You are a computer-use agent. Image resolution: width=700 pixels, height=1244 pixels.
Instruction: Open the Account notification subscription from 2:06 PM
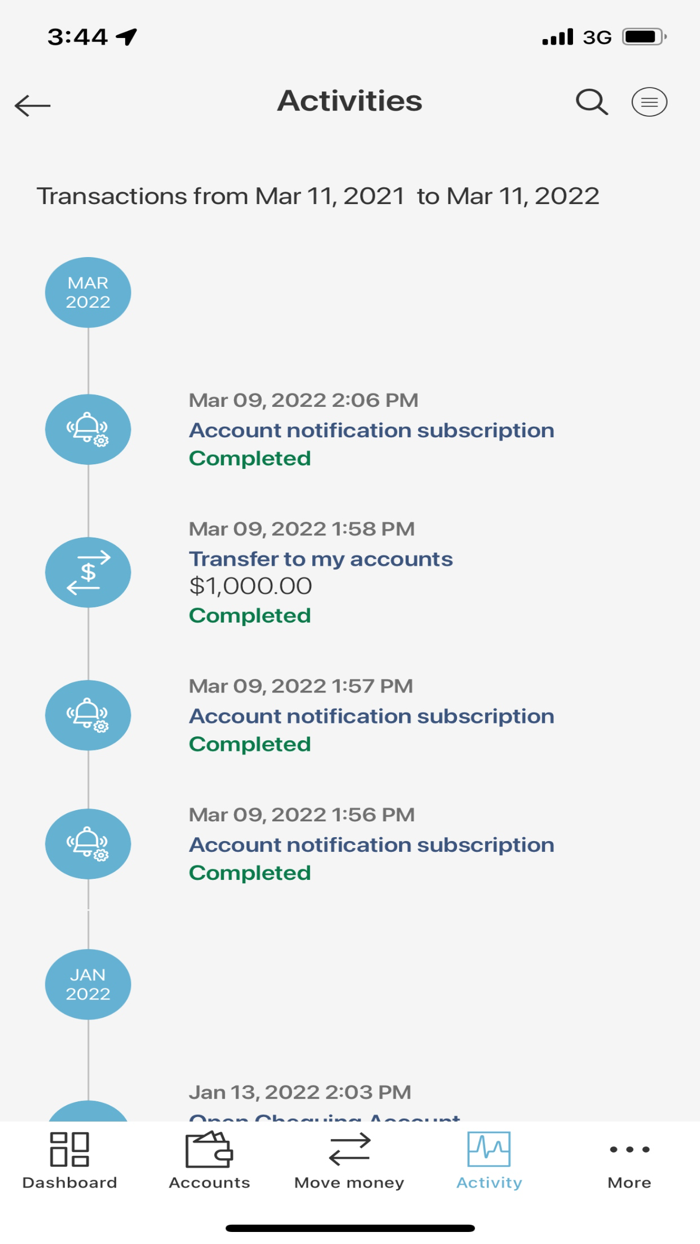(372, 430)
